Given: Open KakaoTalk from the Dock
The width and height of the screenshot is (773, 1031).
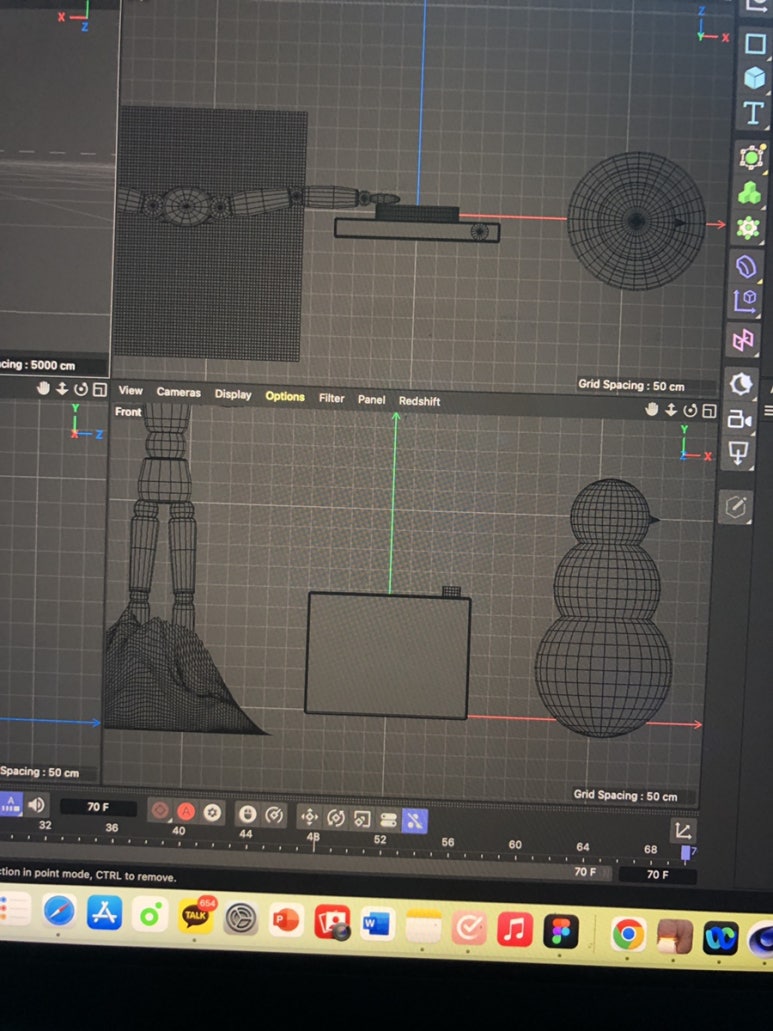Looking at the screenshot, I should 195,916.
